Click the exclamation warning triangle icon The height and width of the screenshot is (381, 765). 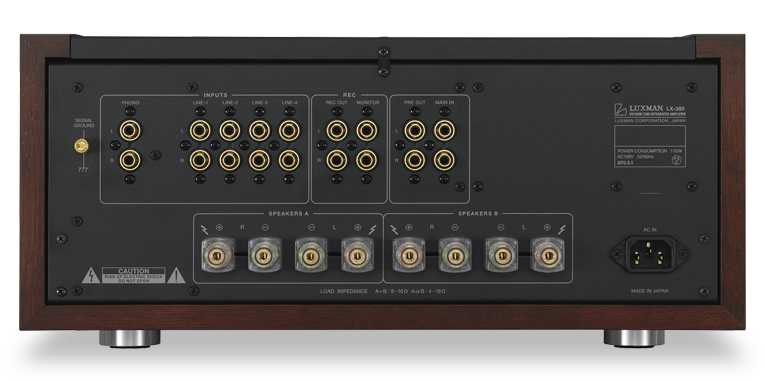click(176, 276)
